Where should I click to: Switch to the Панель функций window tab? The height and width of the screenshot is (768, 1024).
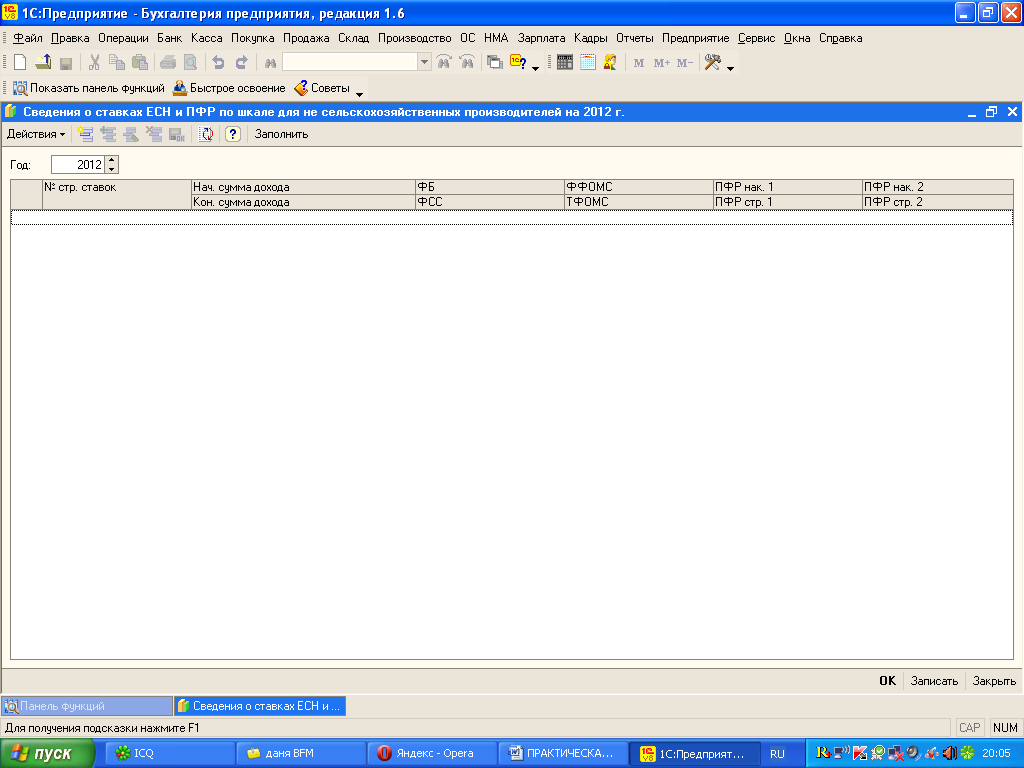(88, 706)
